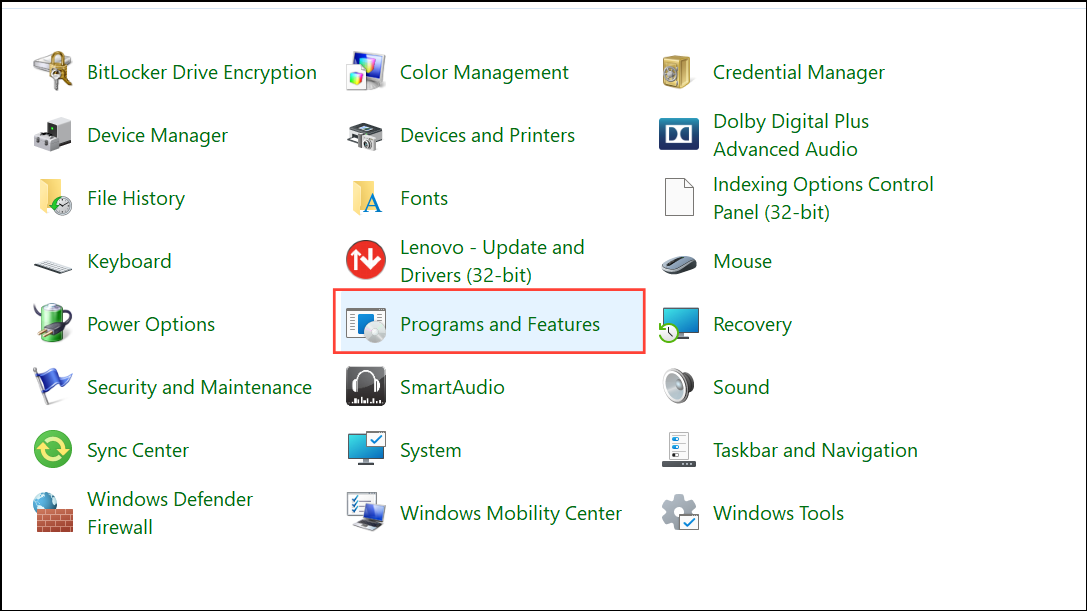
Task: Click the Sync Center green arrows icon
Action: (52, 450)
